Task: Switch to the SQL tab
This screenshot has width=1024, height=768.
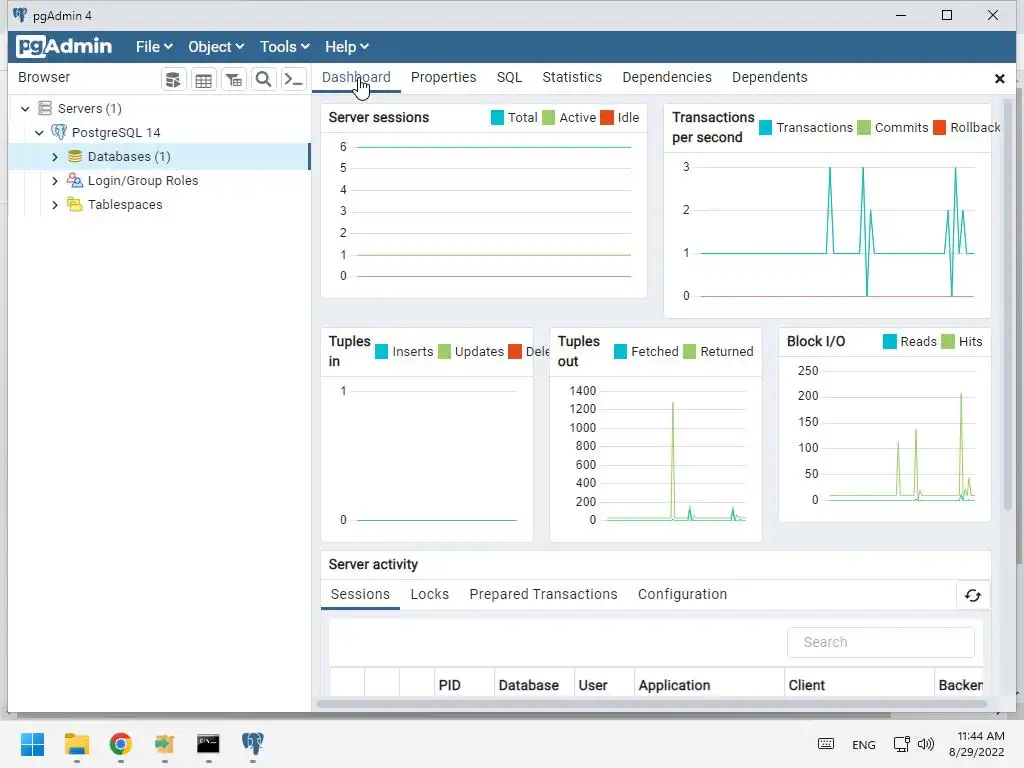Action: pos(509,77)
